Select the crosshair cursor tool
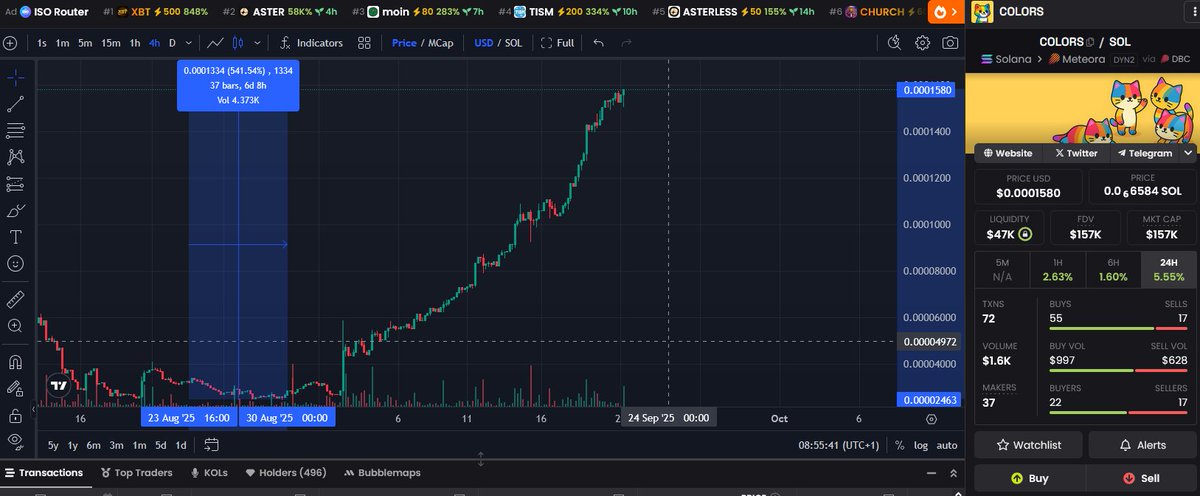This screenshot has width=1200, height=496. click(16, 77)
